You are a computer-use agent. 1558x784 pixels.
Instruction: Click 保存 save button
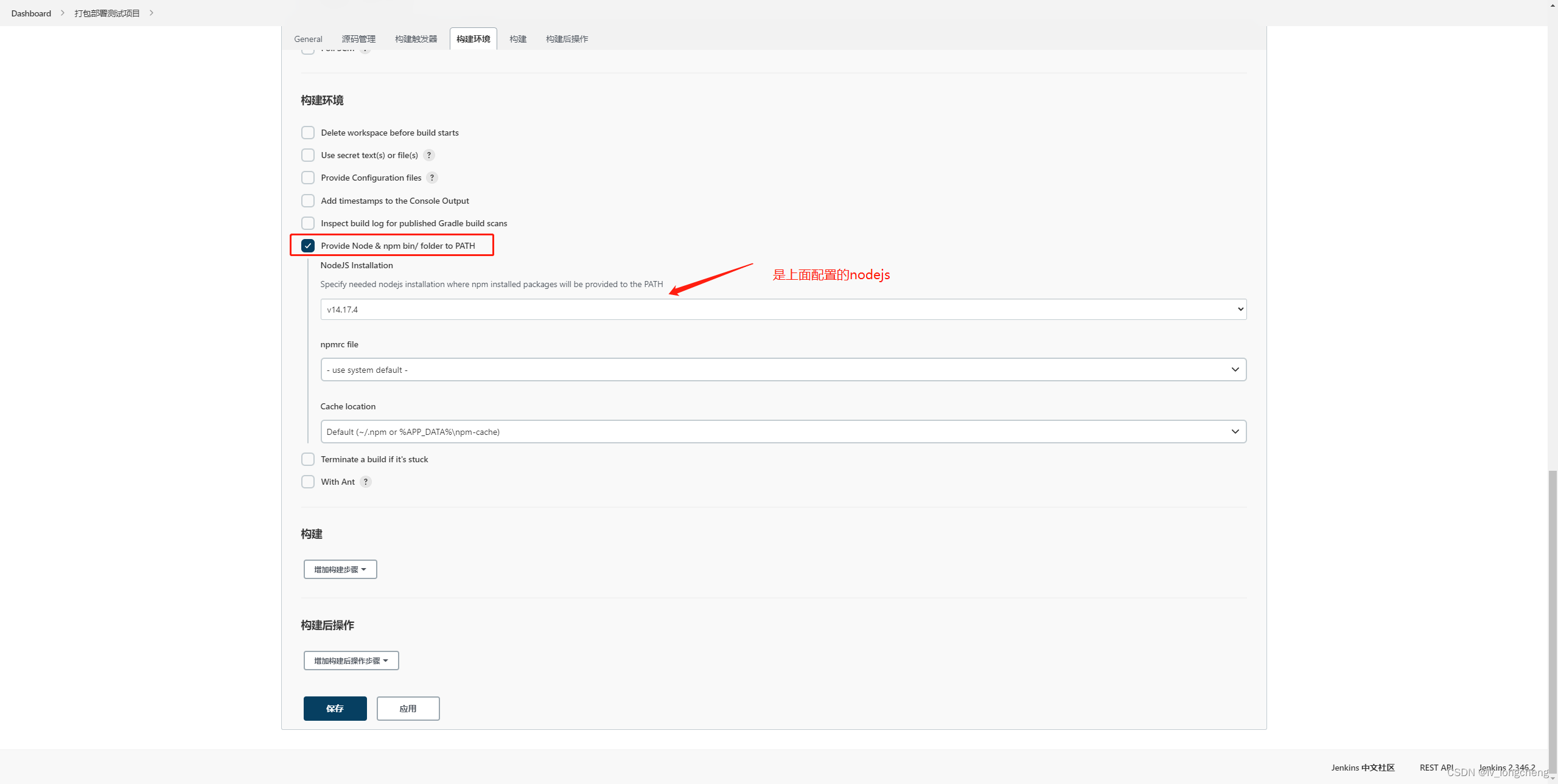[x=335, y=709]
